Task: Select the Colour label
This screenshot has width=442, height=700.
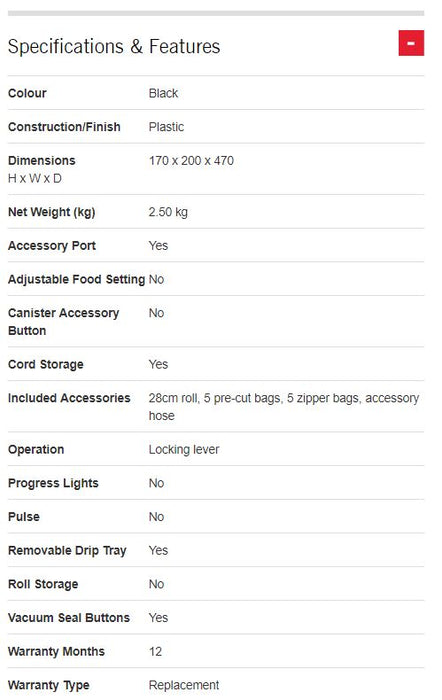Action: tap(27, 93)
